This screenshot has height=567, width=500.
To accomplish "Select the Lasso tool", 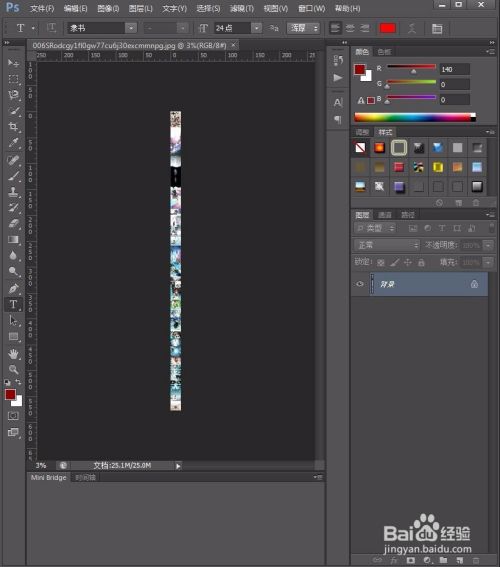I will [13, 95].
